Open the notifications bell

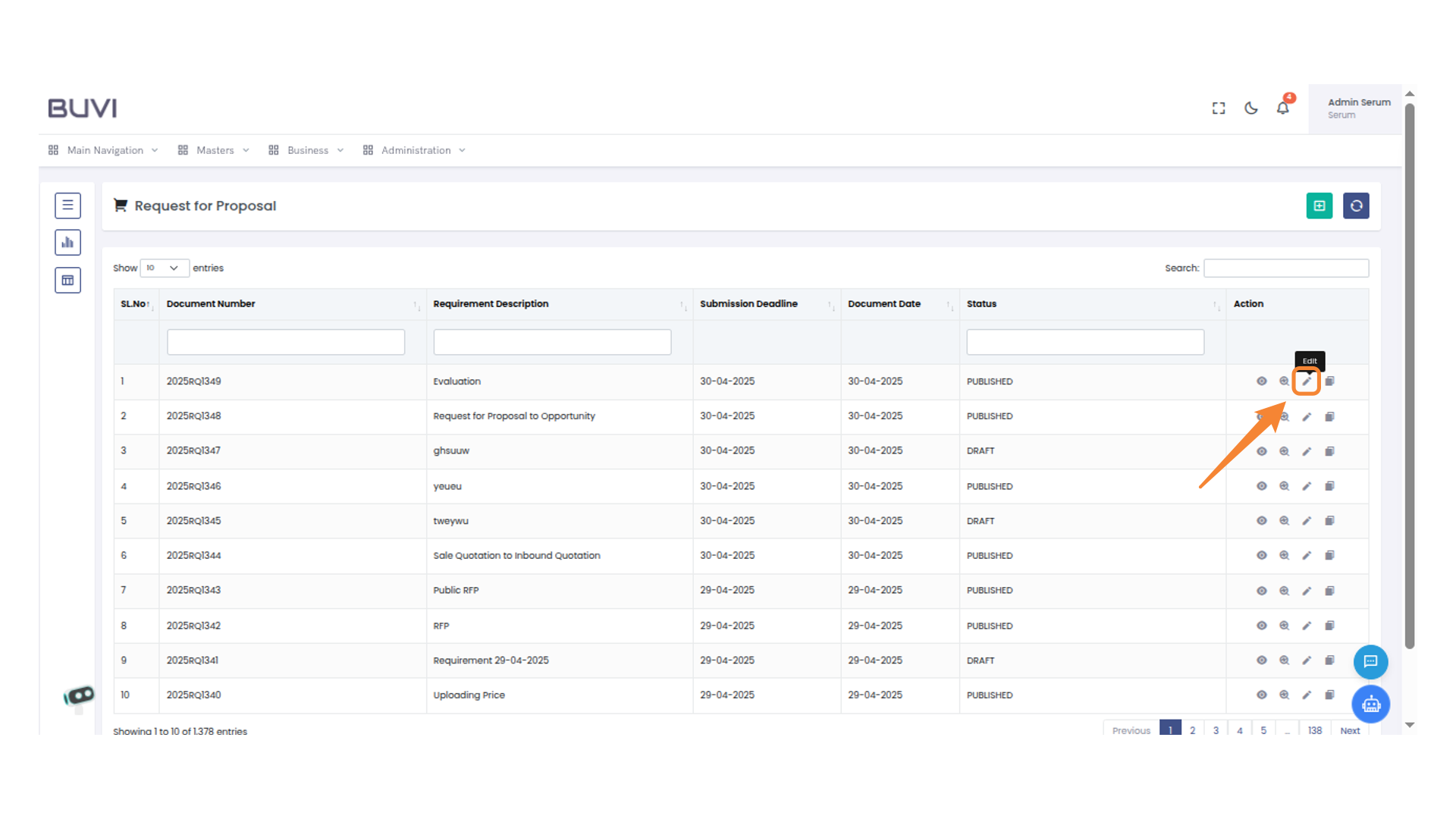click(1282, 108)
